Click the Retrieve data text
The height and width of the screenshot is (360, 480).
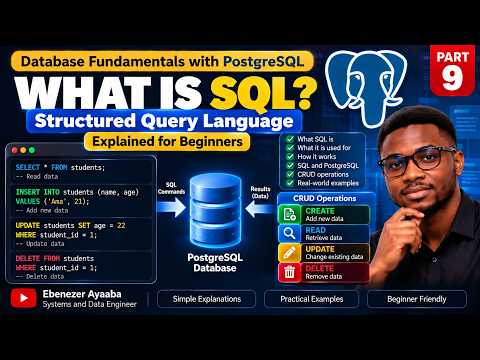[x=324, y=238]
